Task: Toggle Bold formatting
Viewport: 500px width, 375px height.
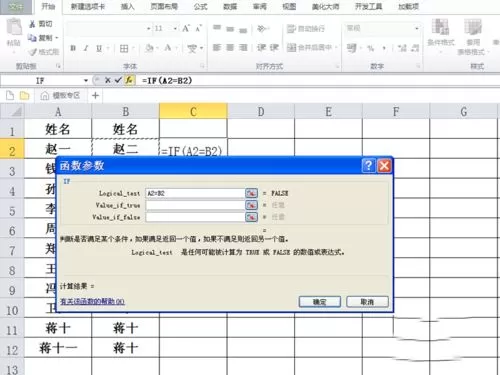Action: tap(73, 48)
